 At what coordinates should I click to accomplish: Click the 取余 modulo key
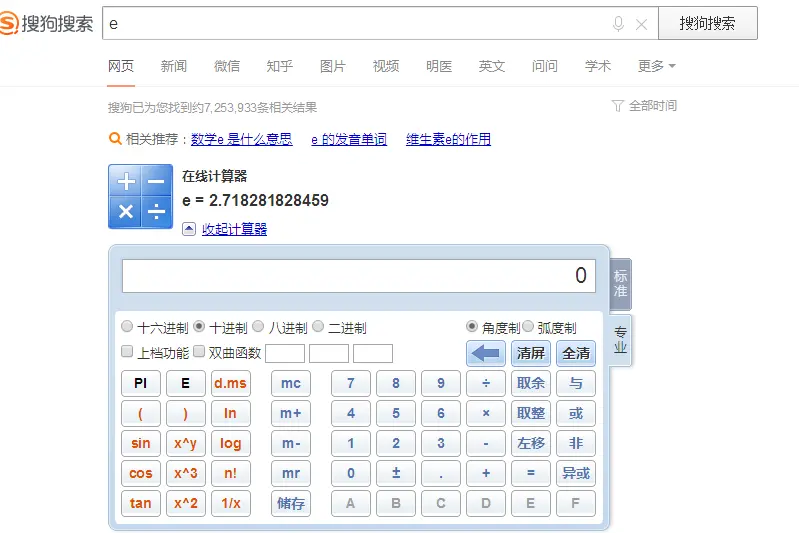530,383
